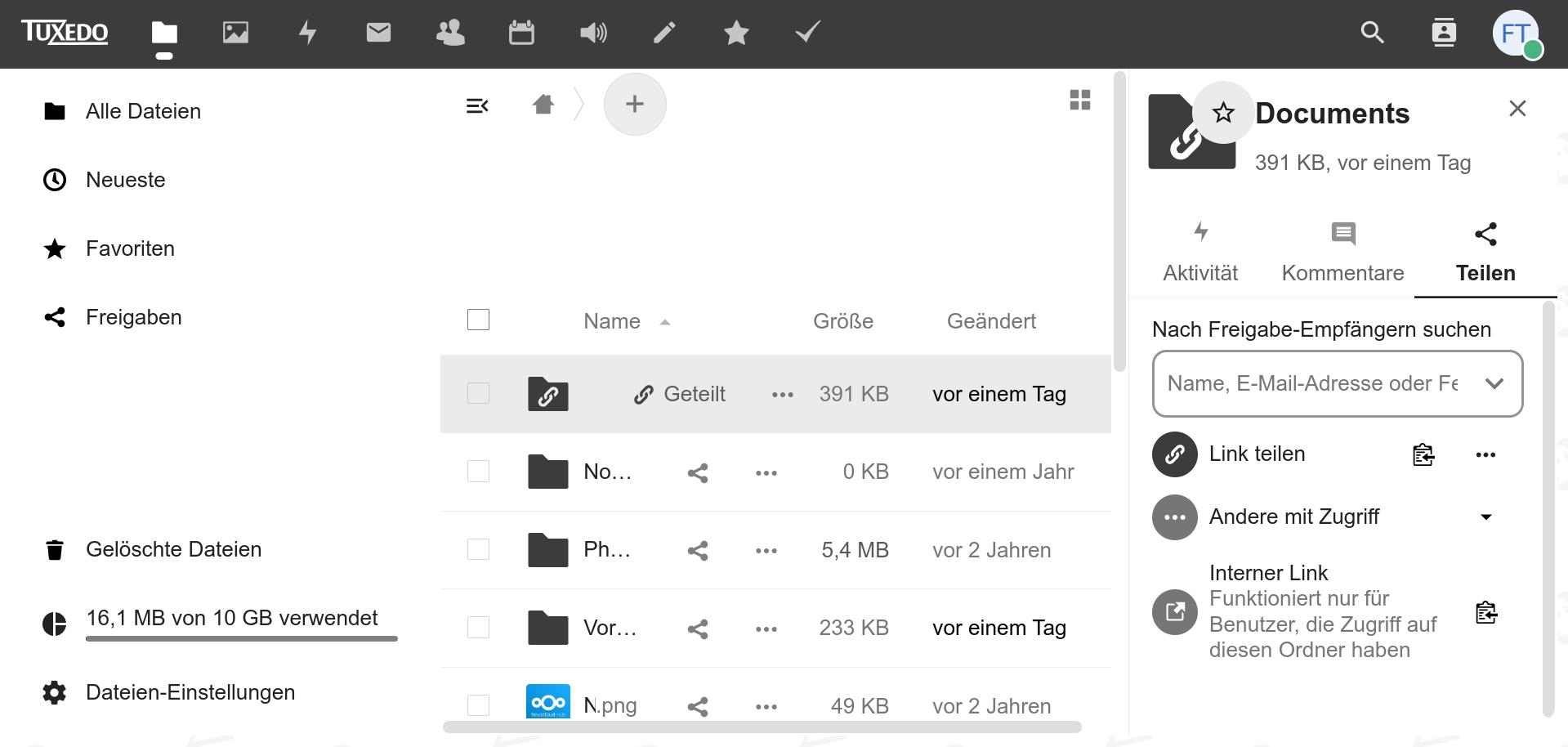Favorite the Documents folder star
The width and height of the screenshot is (1568, 747).
(1223, 112)
